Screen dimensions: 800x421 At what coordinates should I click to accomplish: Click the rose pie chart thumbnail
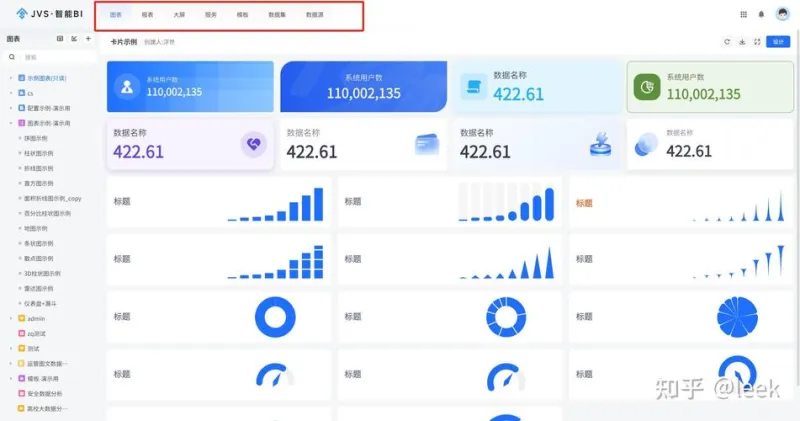click(x=737, y=317)
